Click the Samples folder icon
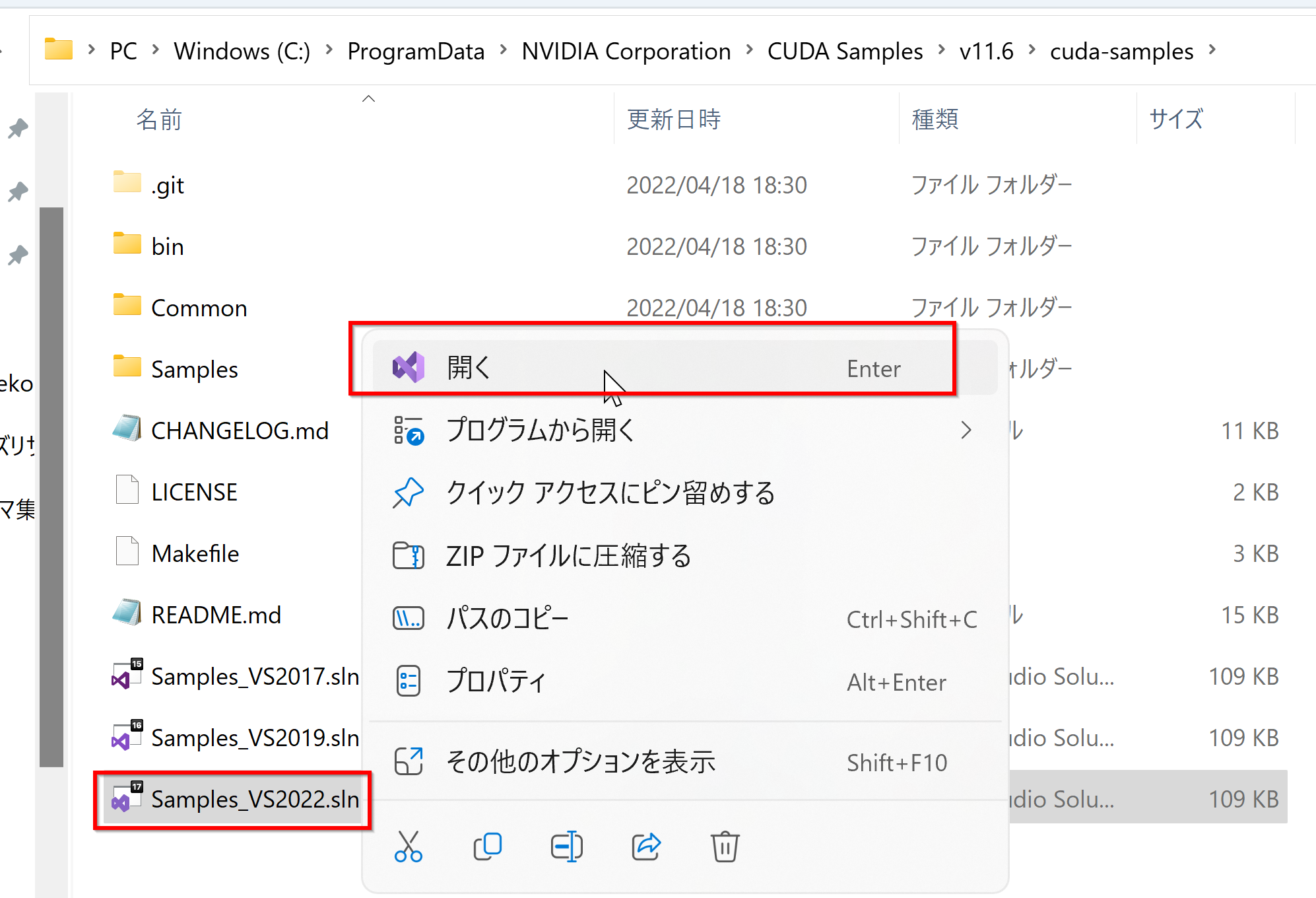This screenshot has width=1316, height=898. [127, 366]
